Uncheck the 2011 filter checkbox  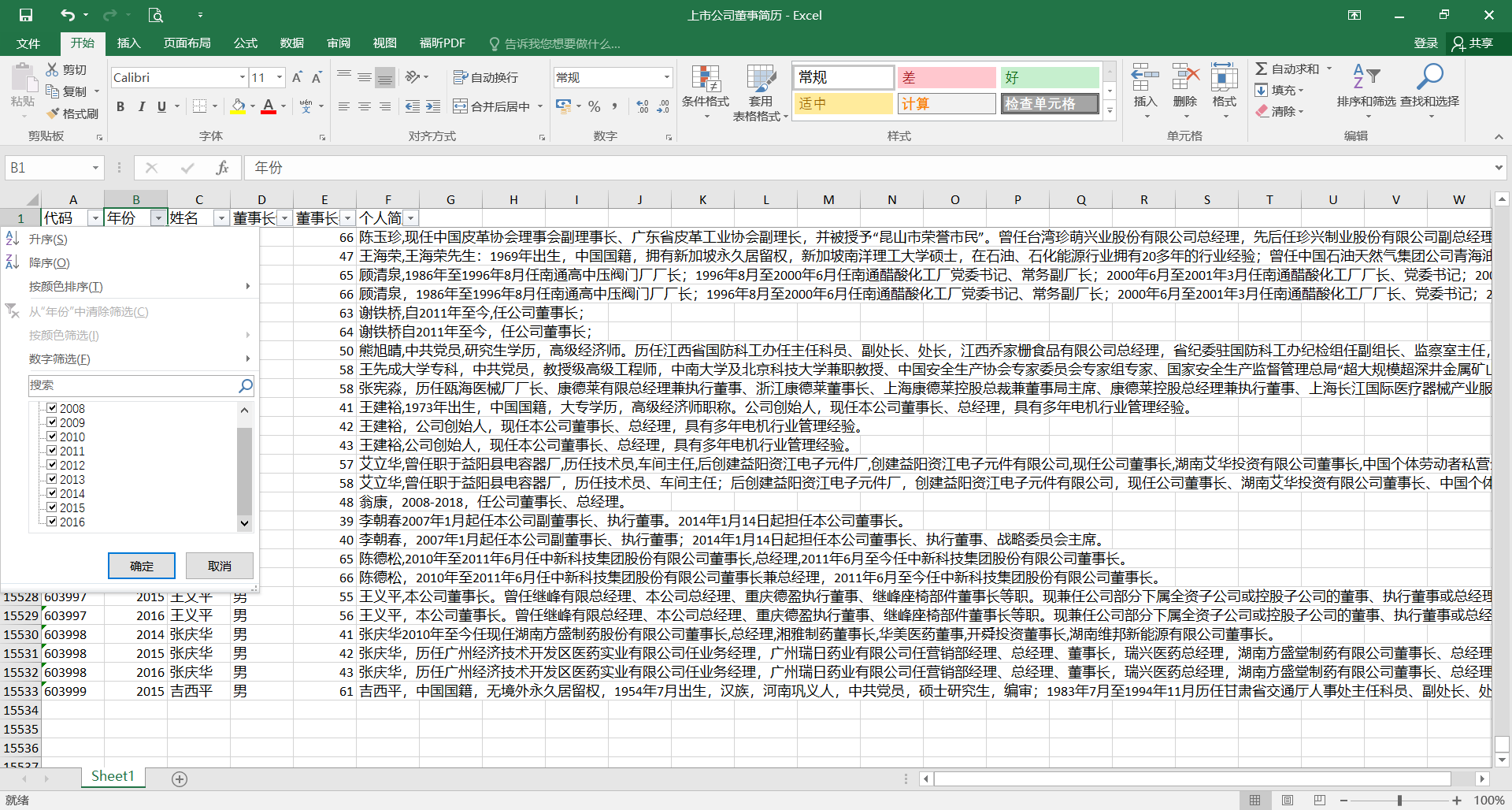[x=52, y=451]
